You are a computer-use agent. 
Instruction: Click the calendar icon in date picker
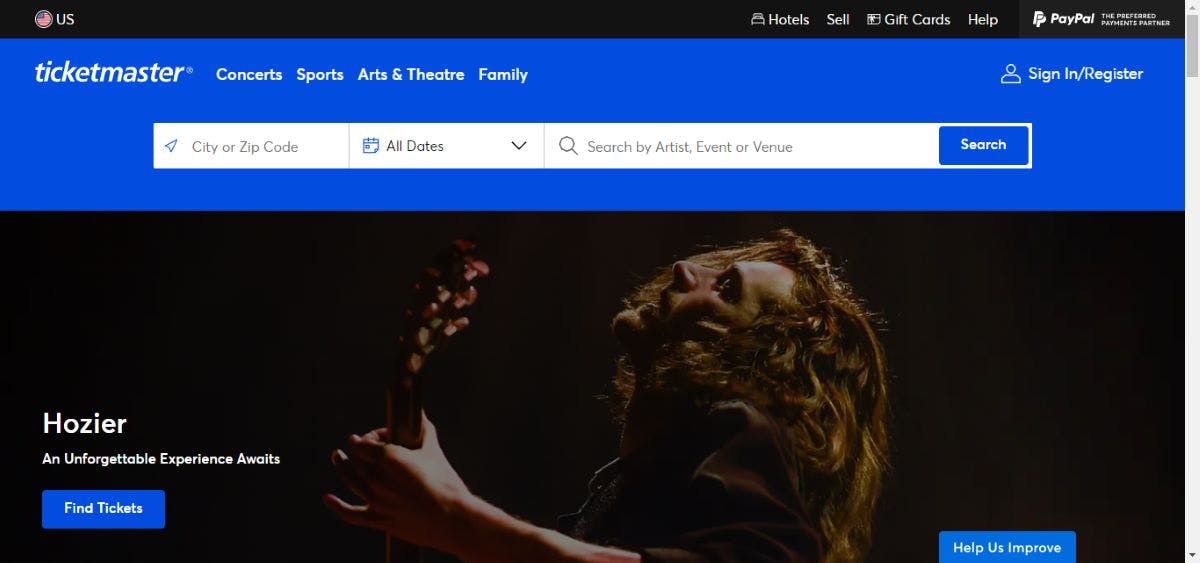pyautogui.click(x=371, y=146)
